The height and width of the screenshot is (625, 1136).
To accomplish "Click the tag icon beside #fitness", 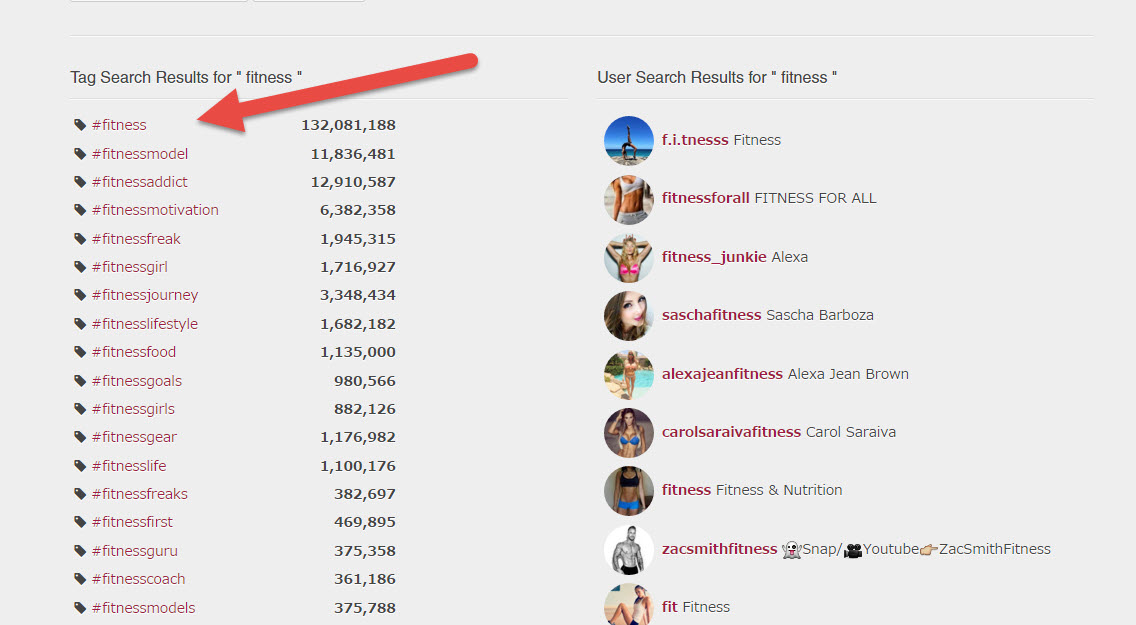I will pos(79,124).
